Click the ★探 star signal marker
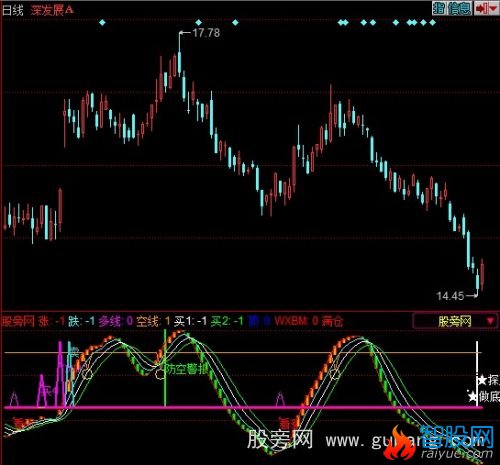Viewport: 500px width, 465px height. point(488,380)
